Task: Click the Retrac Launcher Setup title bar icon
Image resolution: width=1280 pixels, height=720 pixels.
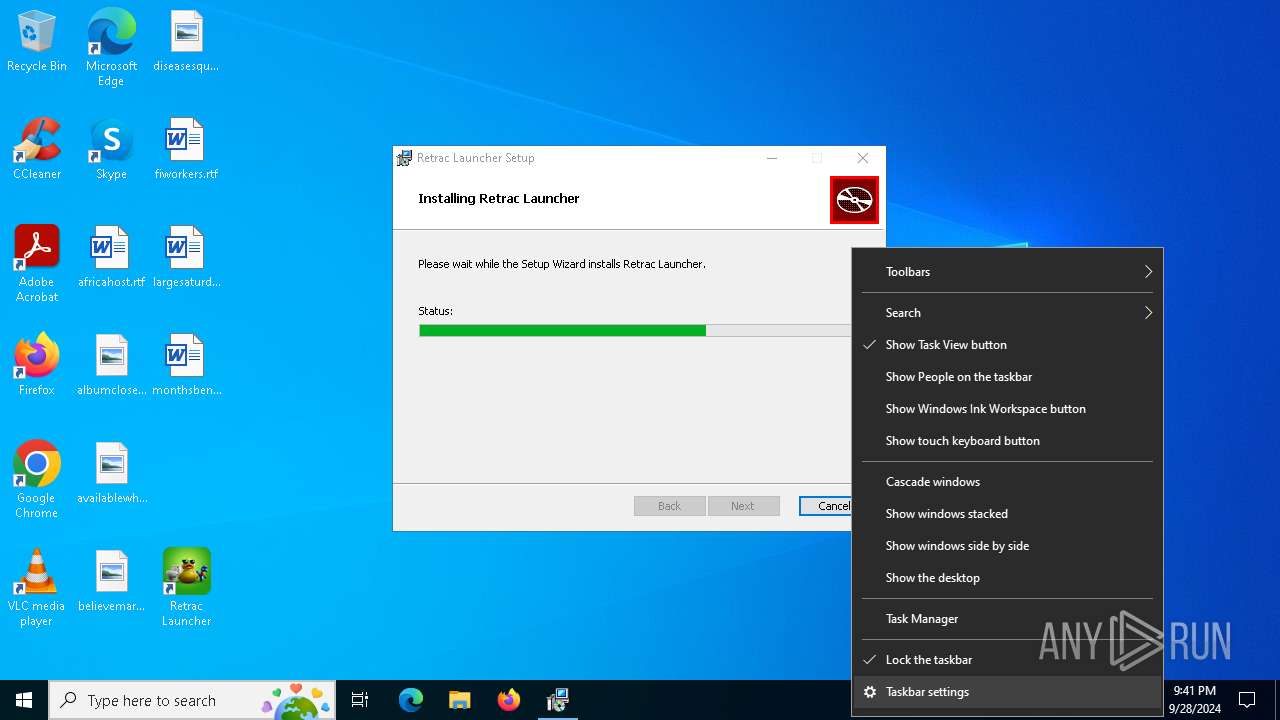Action: pyautogui.click(x=404, y=158)
